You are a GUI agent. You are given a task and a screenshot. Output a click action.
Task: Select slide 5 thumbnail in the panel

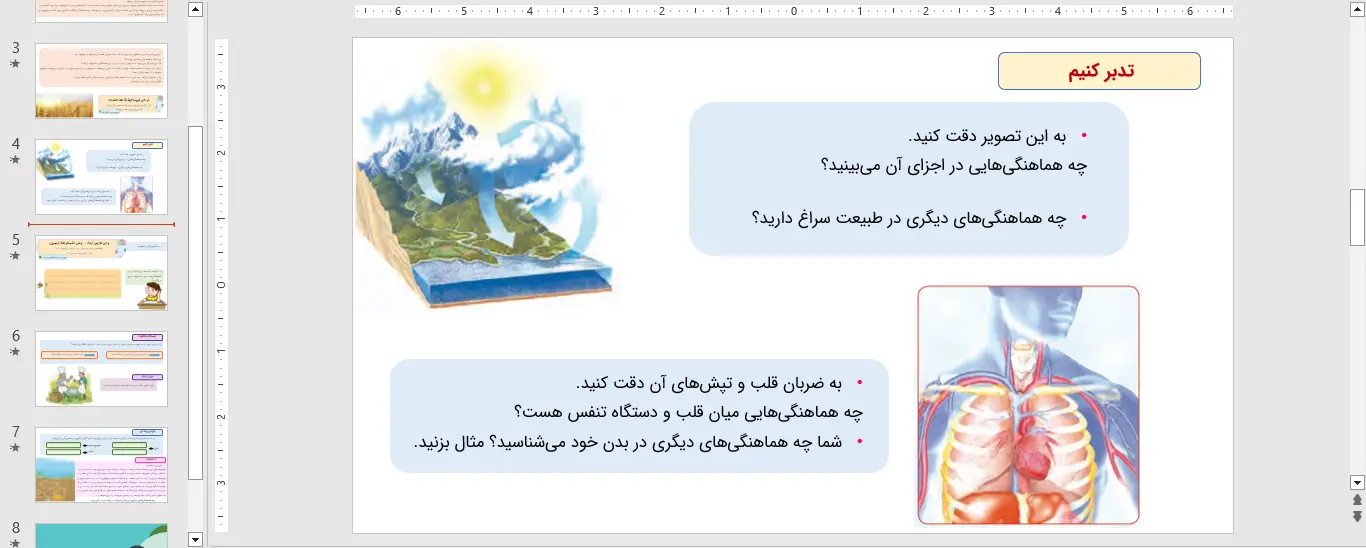coord(101,273)
